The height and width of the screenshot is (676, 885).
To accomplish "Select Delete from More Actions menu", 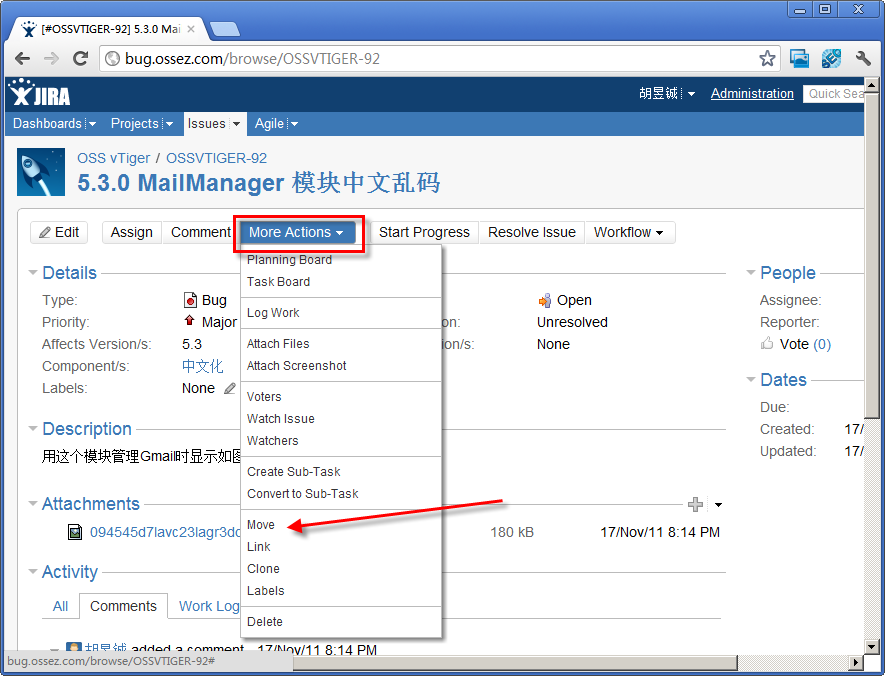I will point(341,622).
